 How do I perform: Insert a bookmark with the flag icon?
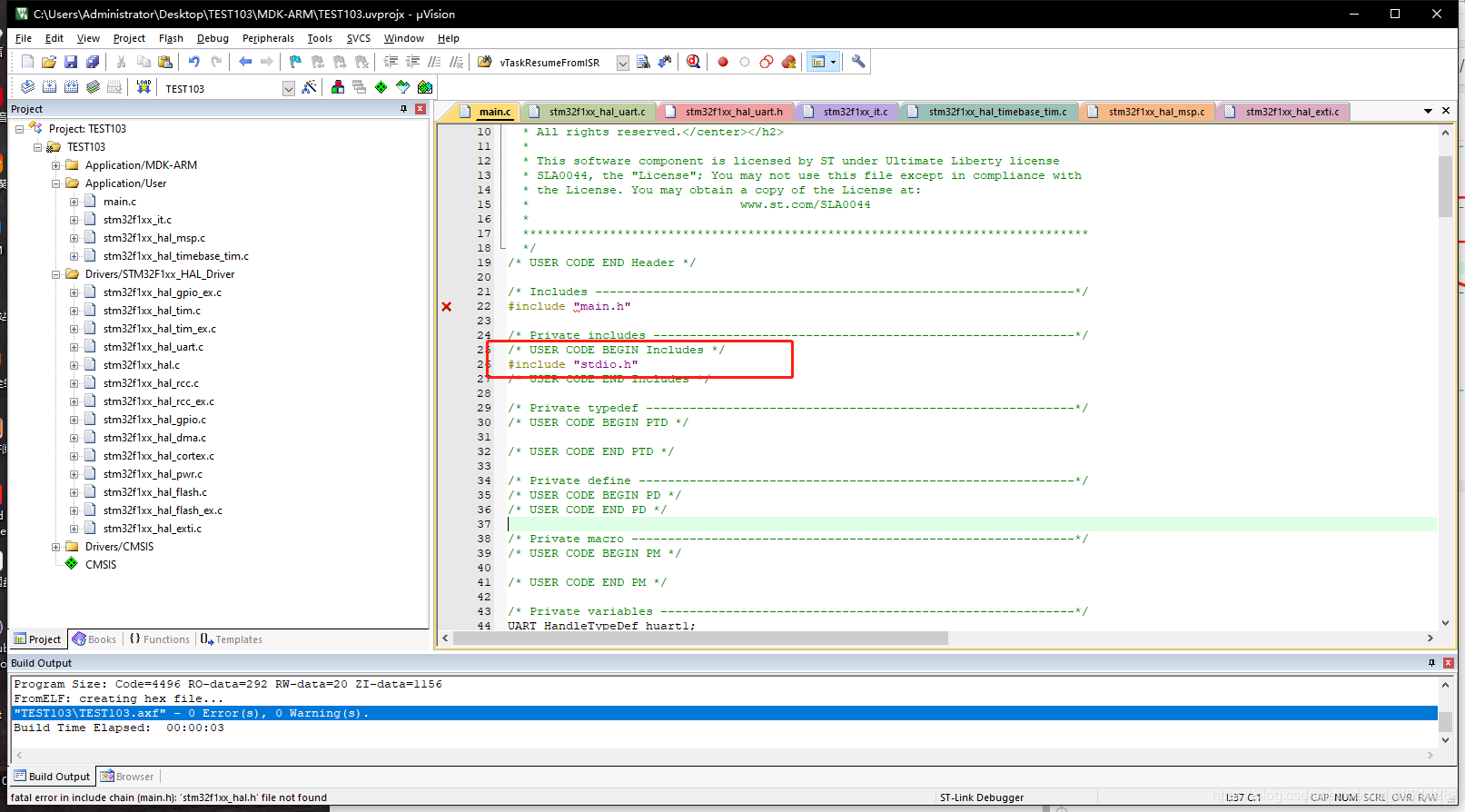click(295, 62)
